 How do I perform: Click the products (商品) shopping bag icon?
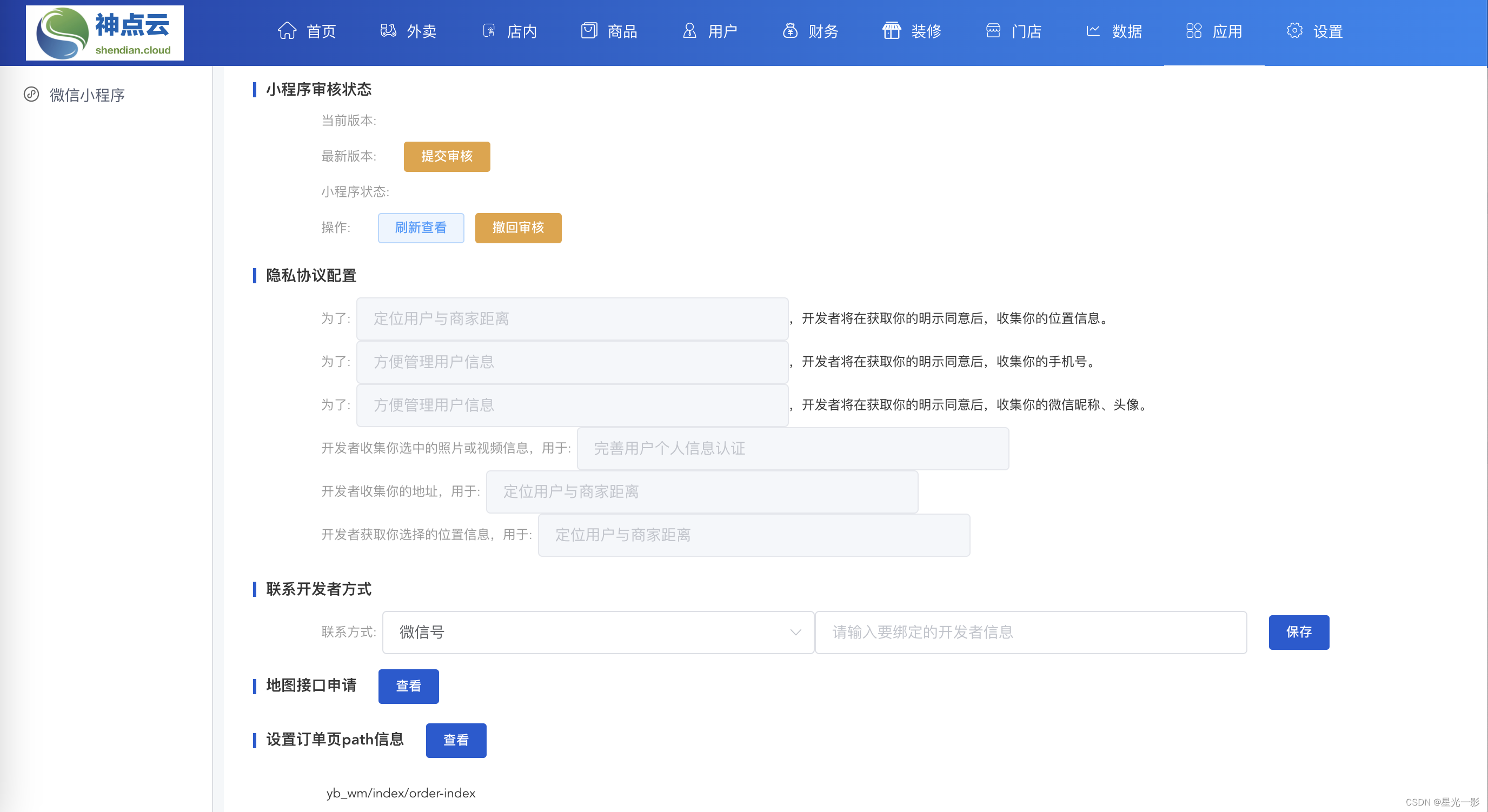point(589,31)
